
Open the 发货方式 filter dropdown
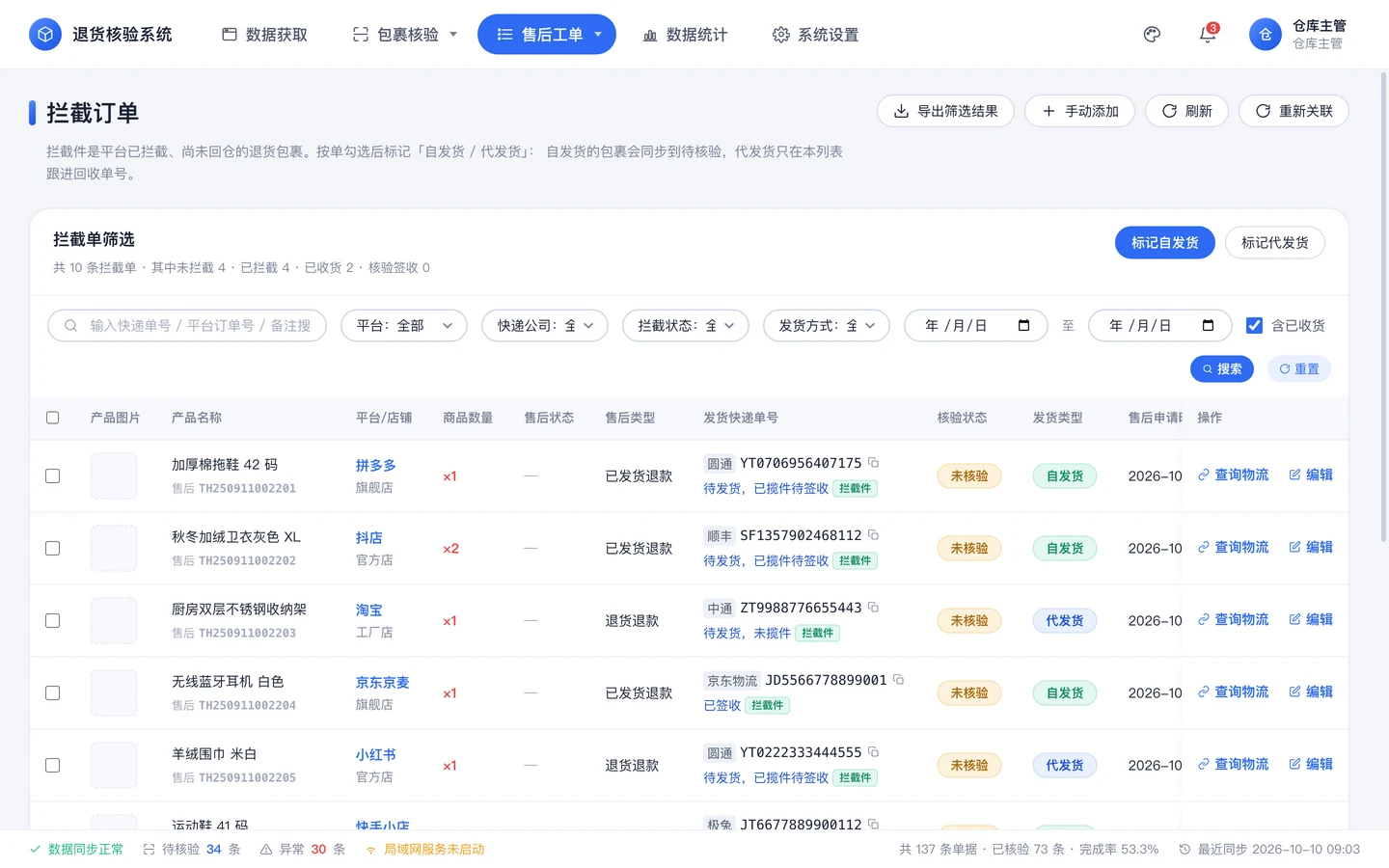[827, 326]
